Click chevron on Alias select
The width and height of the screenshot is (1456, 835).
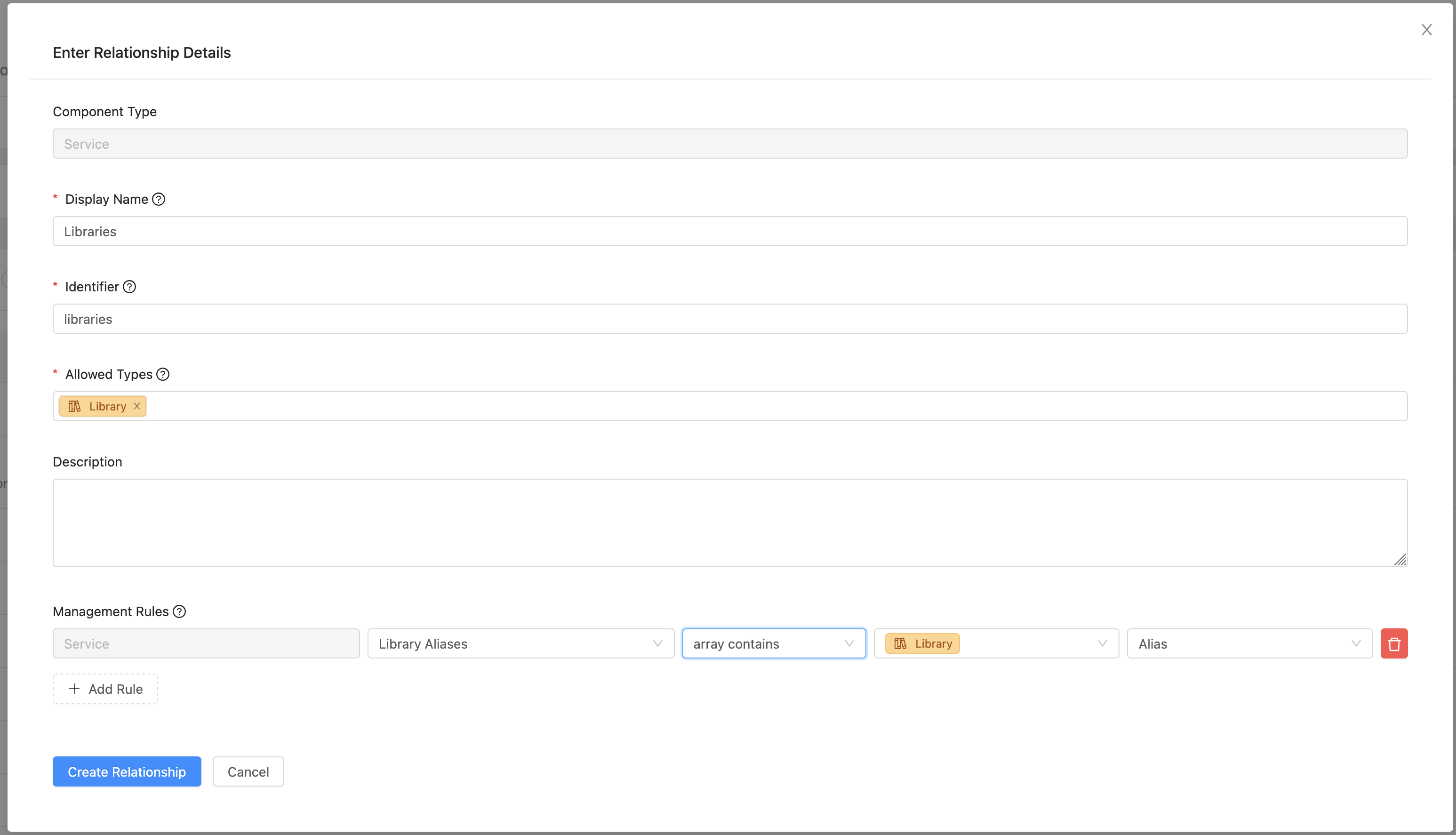point(1356,643)
